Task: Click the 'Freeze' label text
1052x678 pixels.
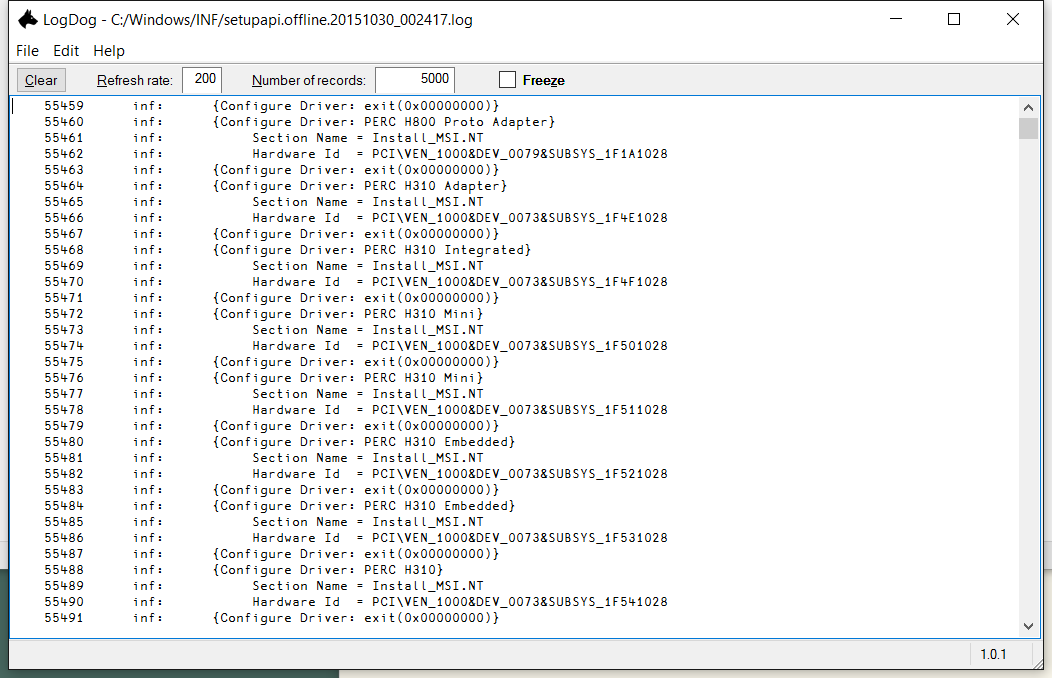Action: (x=543, y=80)
